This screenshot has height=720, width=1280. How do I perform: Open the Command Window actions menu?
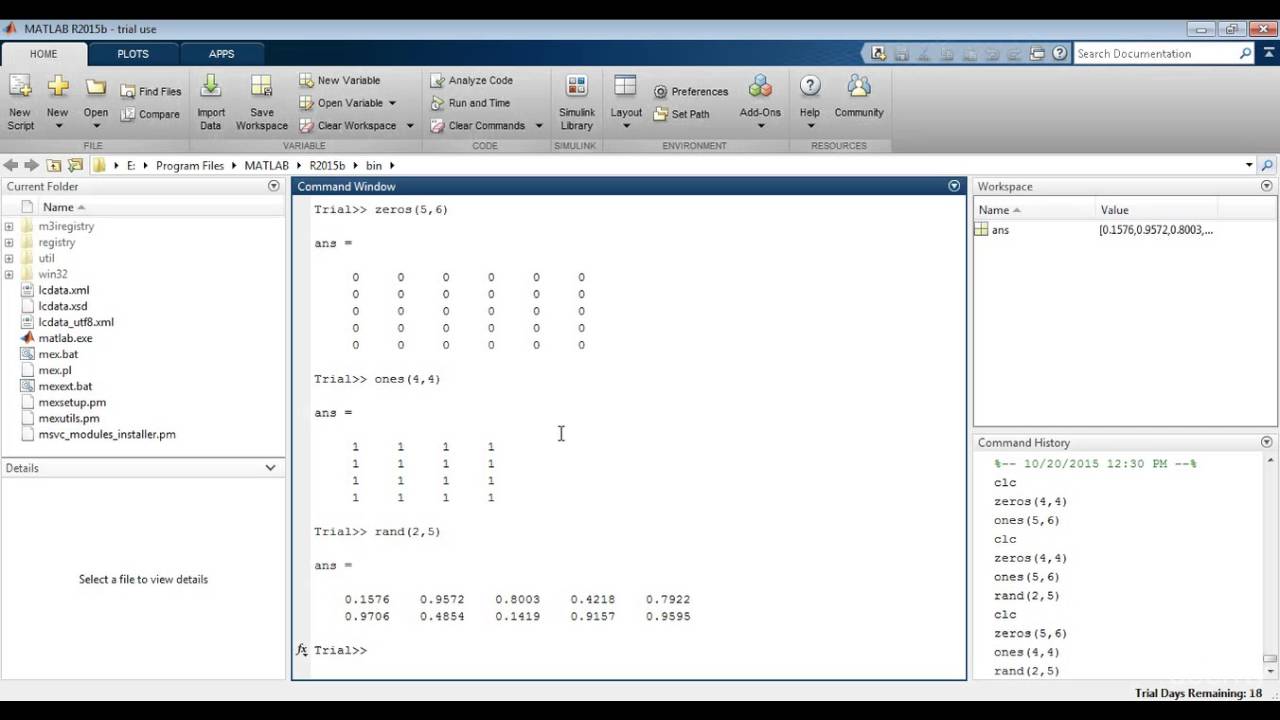(x=954, y=186)
